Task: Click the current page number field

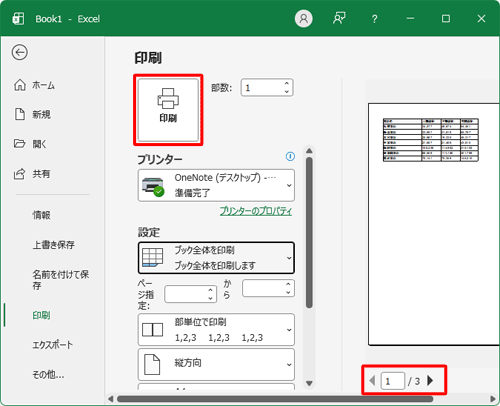Action: 393,381
